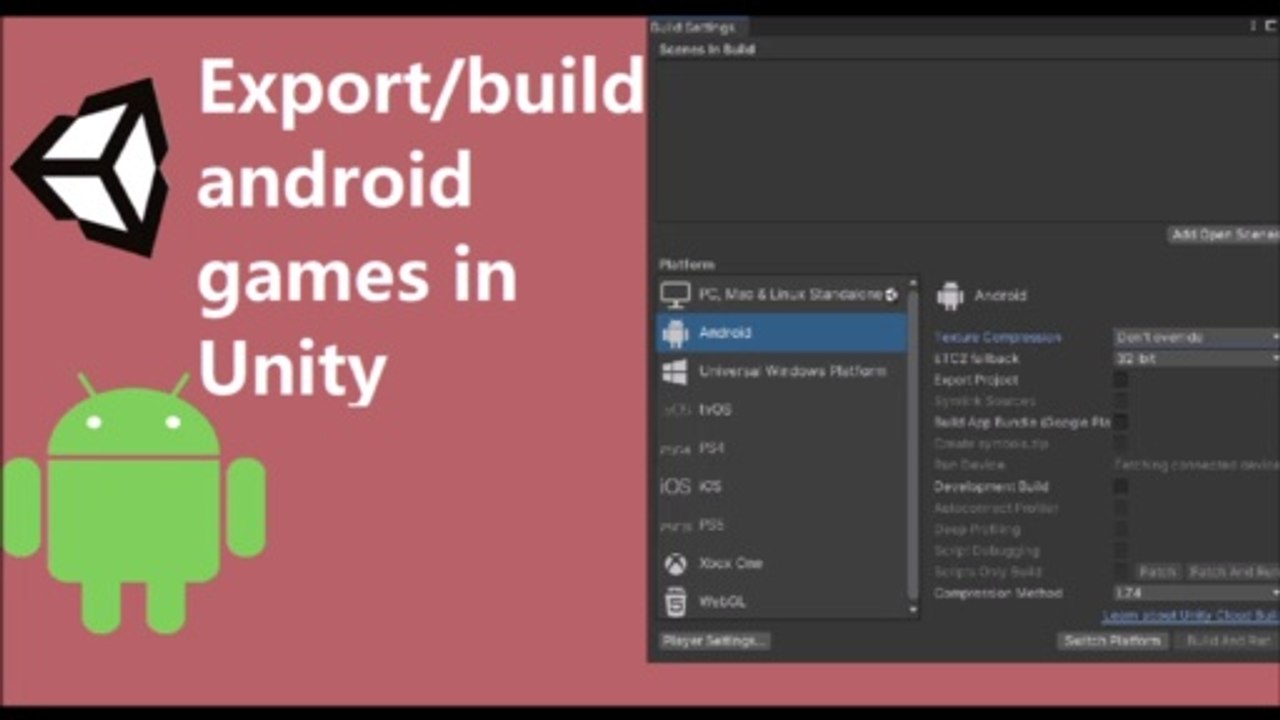Open the Build Settings window kebab menu
The image size is (1280, 720).
pos(1254,26)
